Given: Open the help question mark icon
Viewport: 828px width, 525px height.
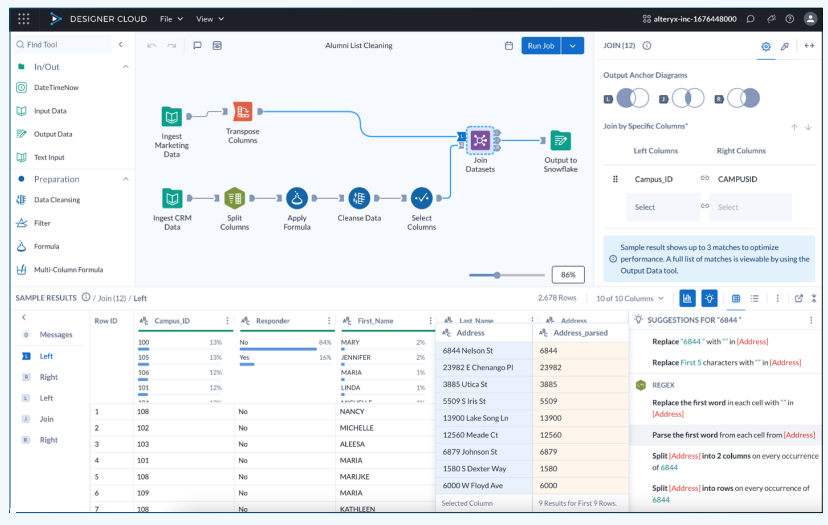Looking at the screenshot, I should tap(789, 19).
